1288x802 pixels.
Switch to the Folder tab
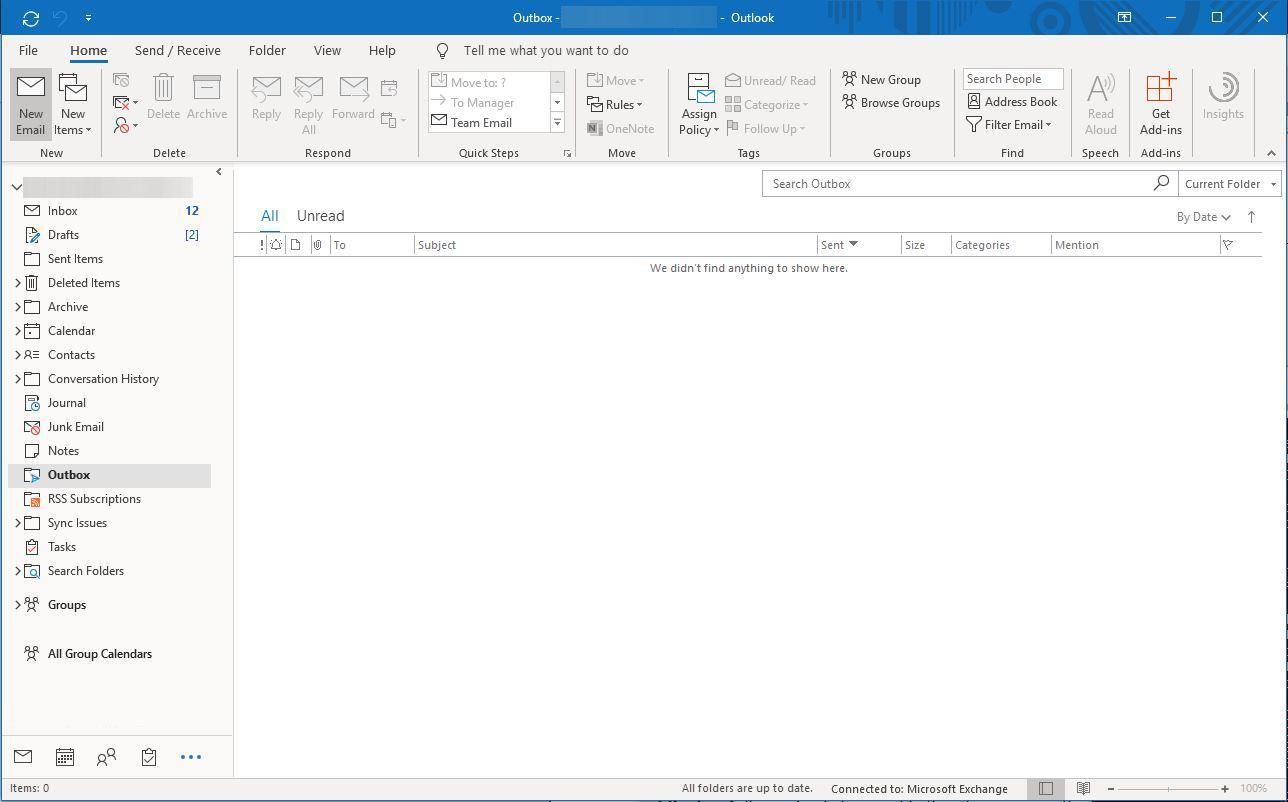coord(267,51)
